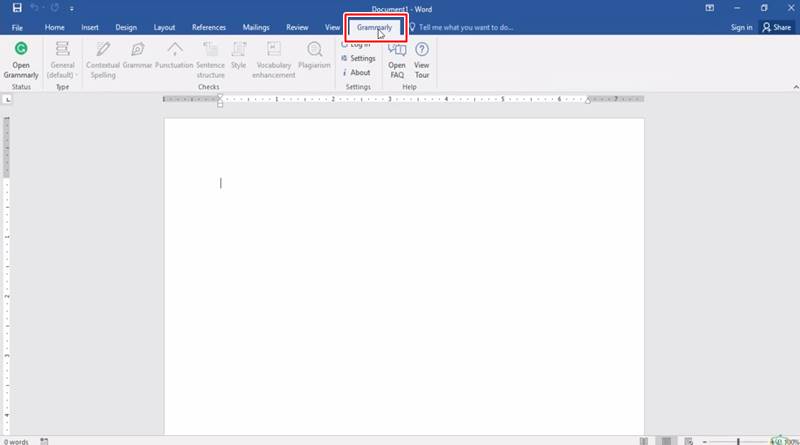
Task: Switch to Web Layout view
Action: coord(689,441)
